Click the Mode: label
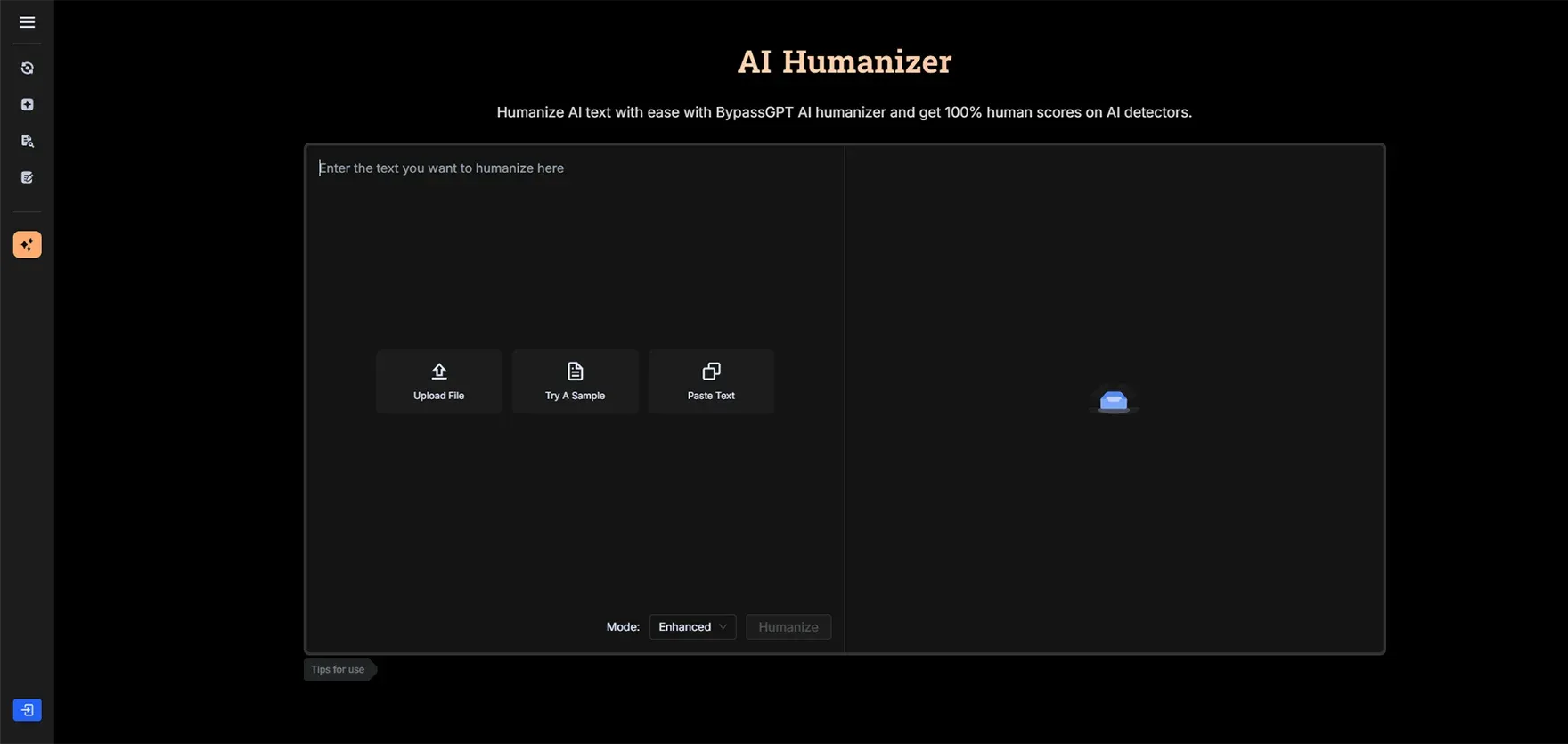 click(623, 627)
